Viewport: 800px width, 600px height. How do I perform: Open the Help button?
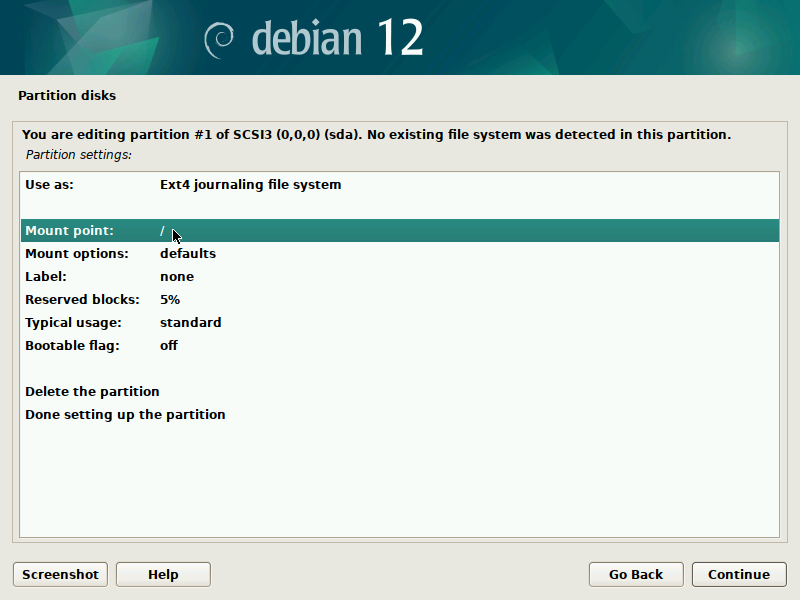tap(163, 574)
